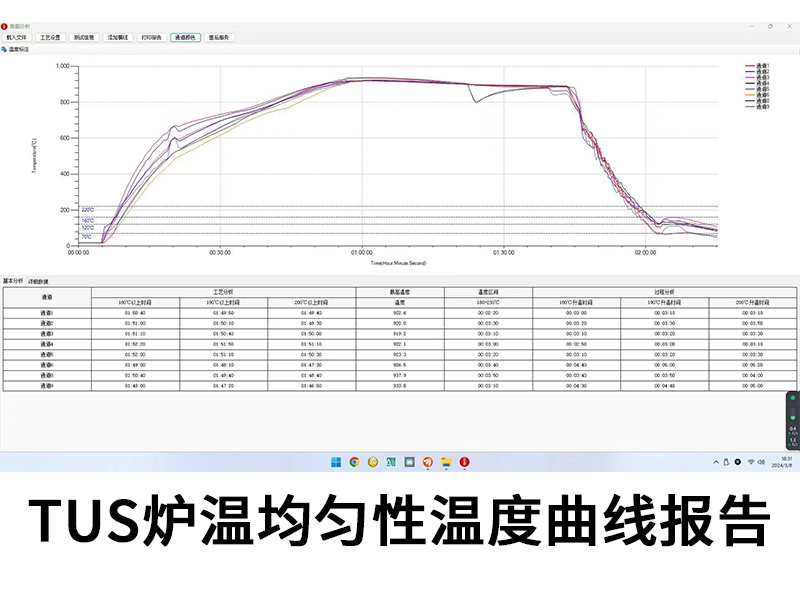
Task: Click the 测试信息 toolbar button
Action: point(84,37)
